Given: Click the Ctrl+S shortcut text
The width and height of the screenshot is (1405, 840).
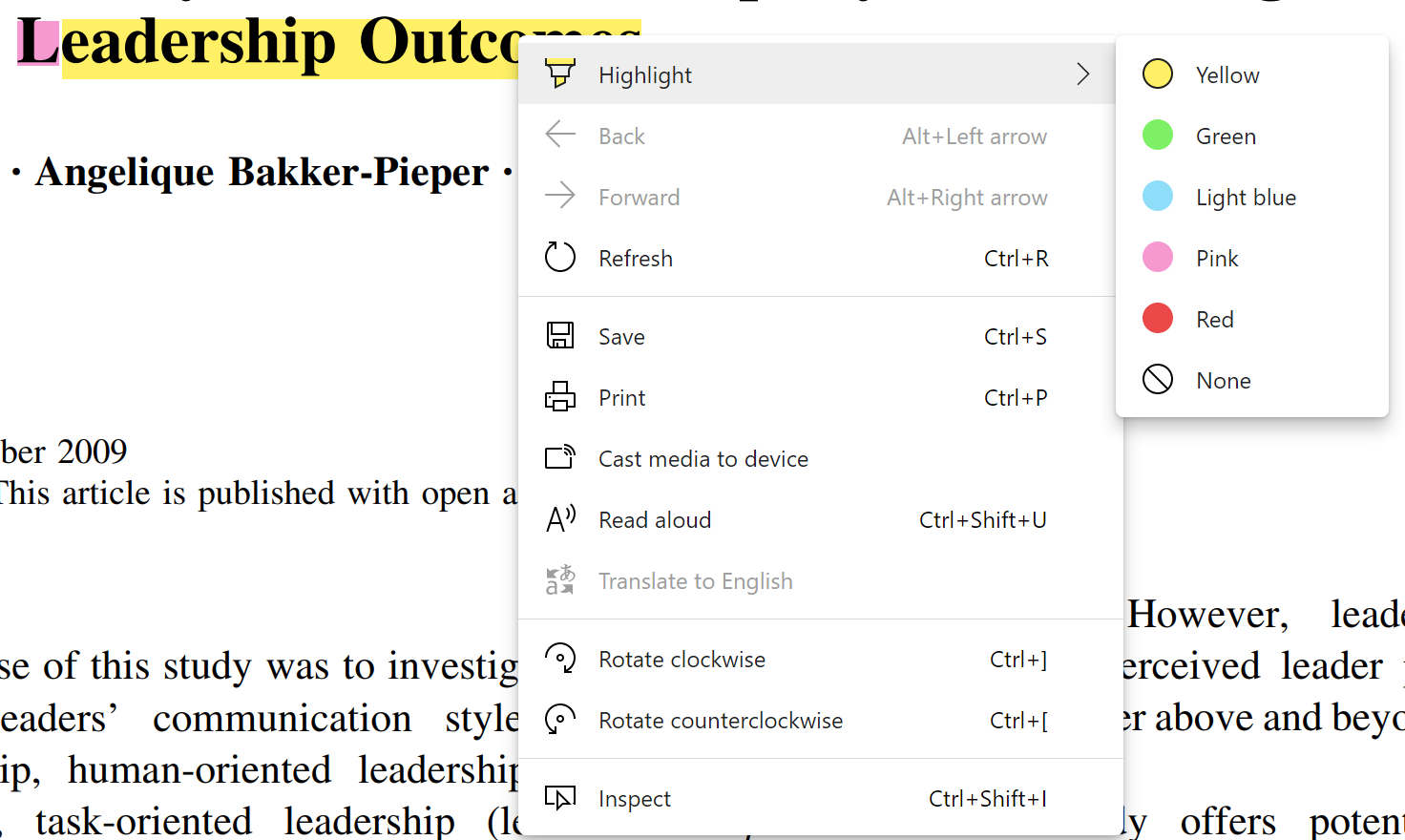Looking at the screenshot, I should click(1016, 337).
